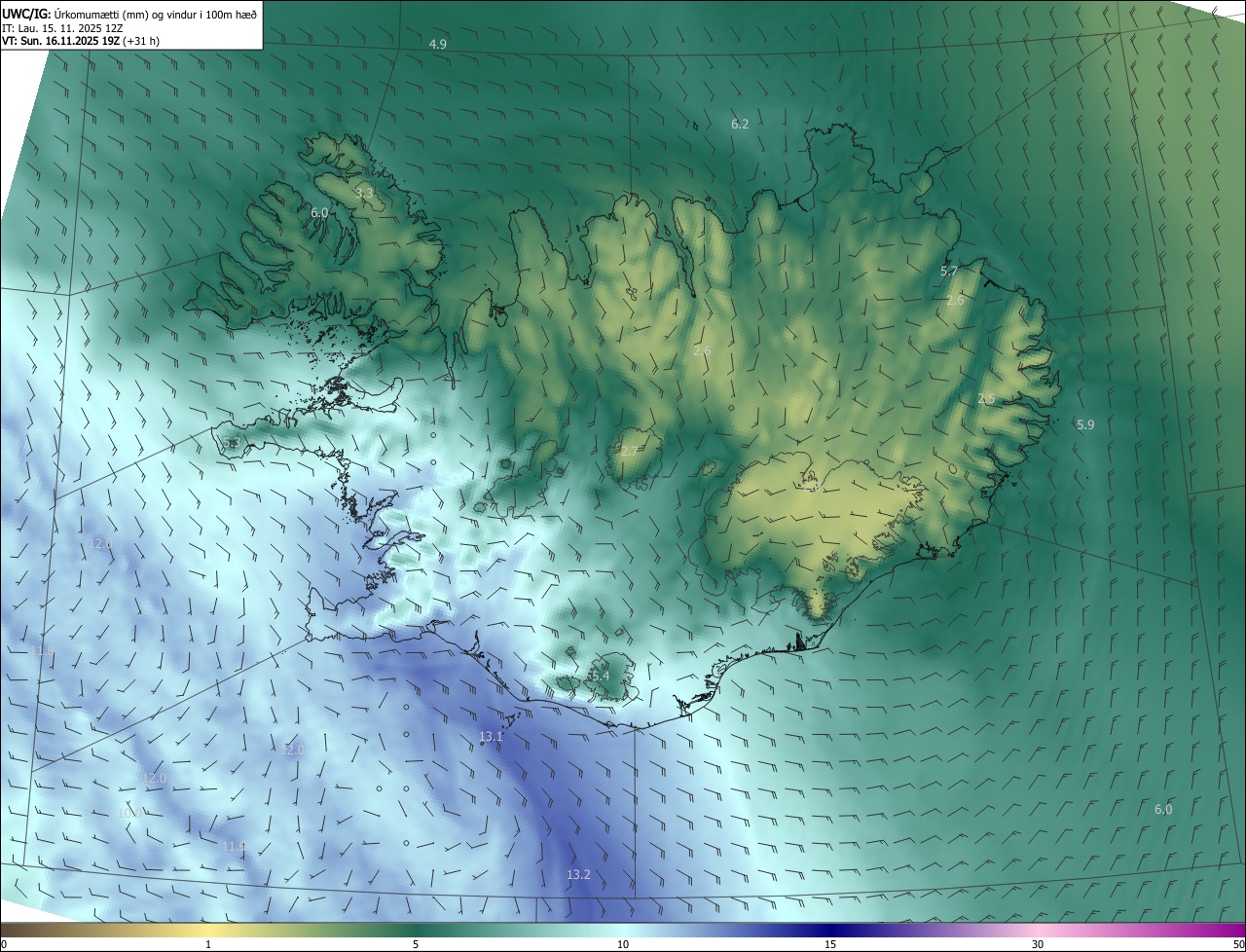Click the 15 mm mark on color bar
Screen dimensions: 1246x952
(830, 944)
